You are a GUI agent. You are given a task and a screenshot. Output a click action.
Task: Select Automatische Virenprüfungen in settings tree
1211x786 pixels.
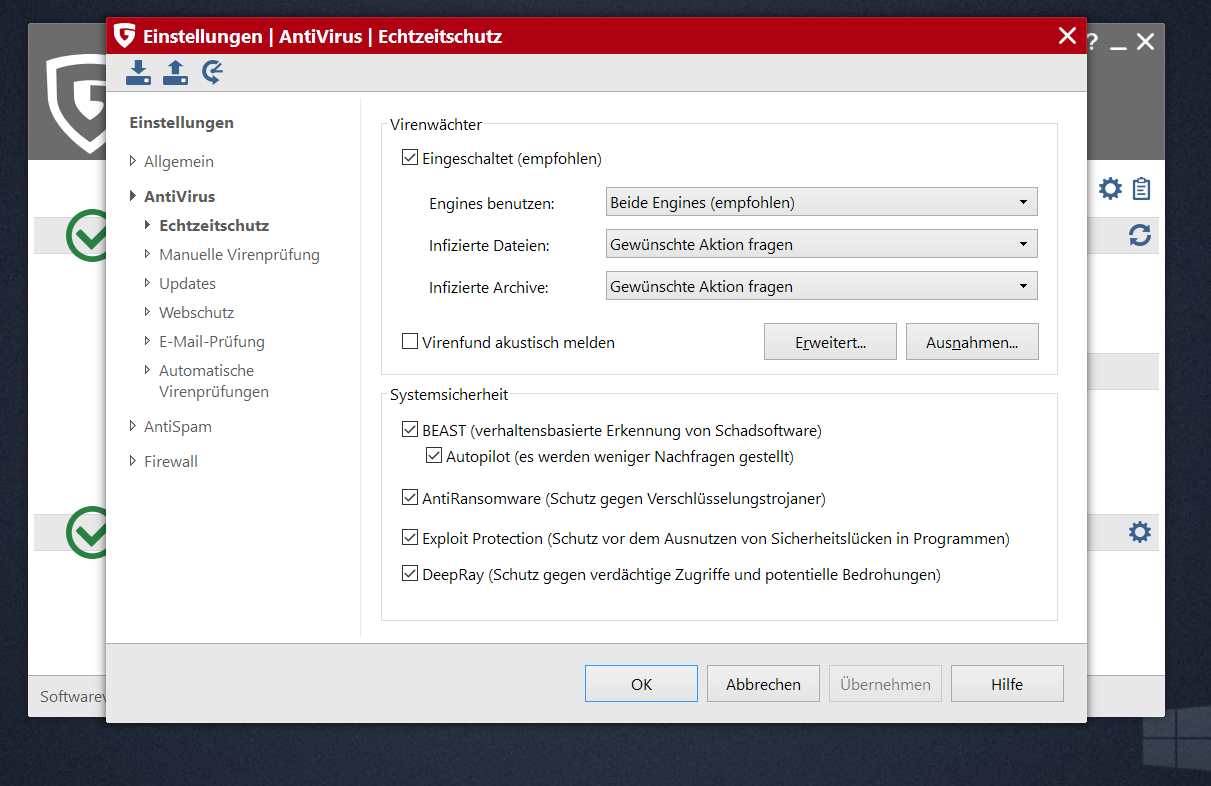(214, 381)
